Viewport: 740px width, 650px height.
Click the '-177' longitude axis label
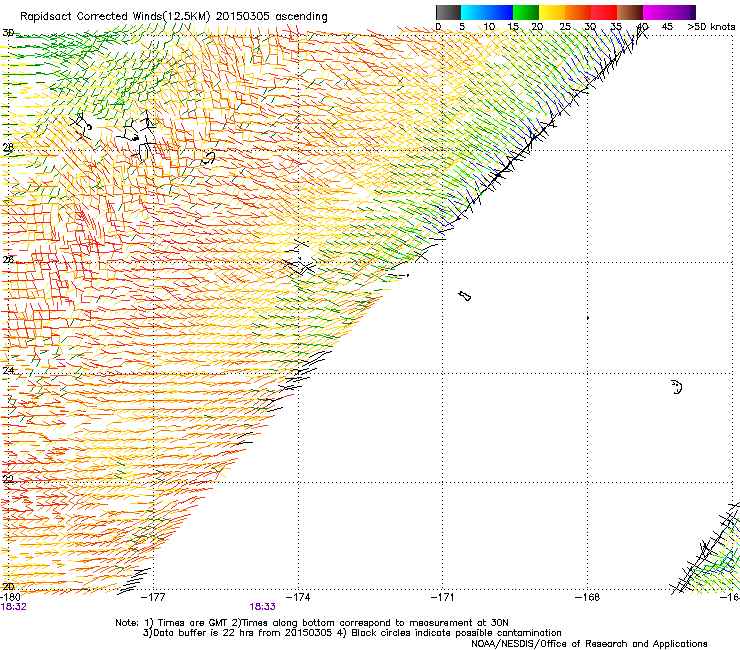[153, 597]
